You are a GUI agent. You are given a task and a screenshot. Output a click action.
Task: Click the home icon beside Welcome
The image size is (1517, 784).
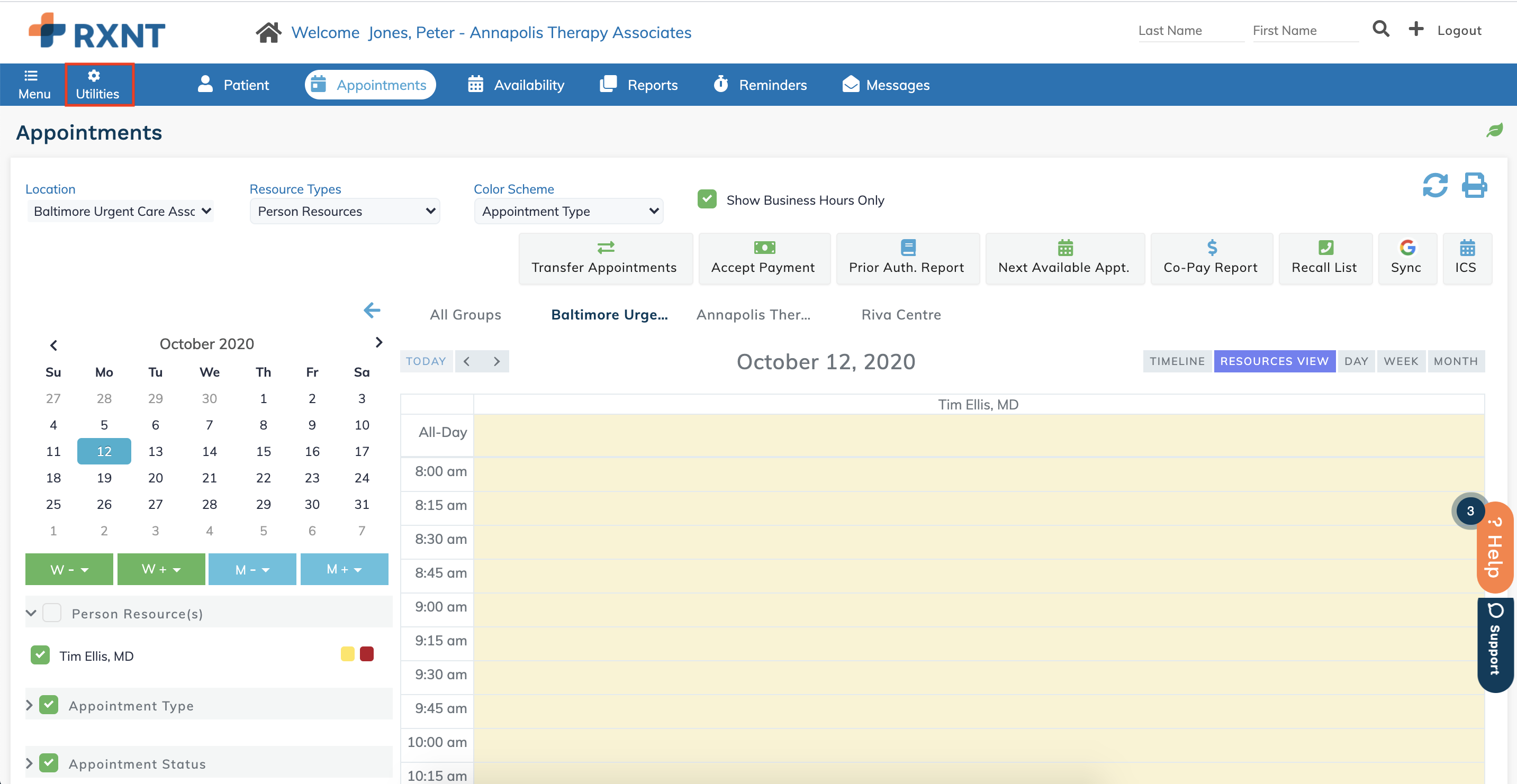[x=268, y=32]
